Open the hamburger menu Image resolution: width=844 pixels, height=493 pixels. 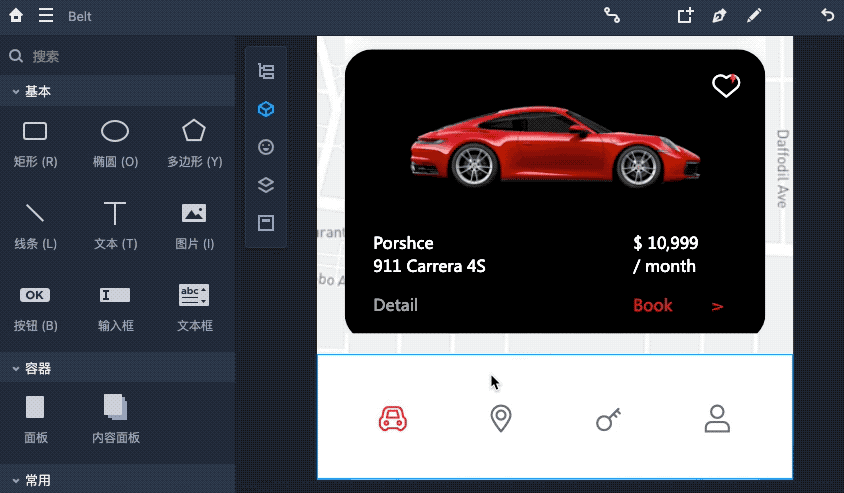click(x=46, y=16)
